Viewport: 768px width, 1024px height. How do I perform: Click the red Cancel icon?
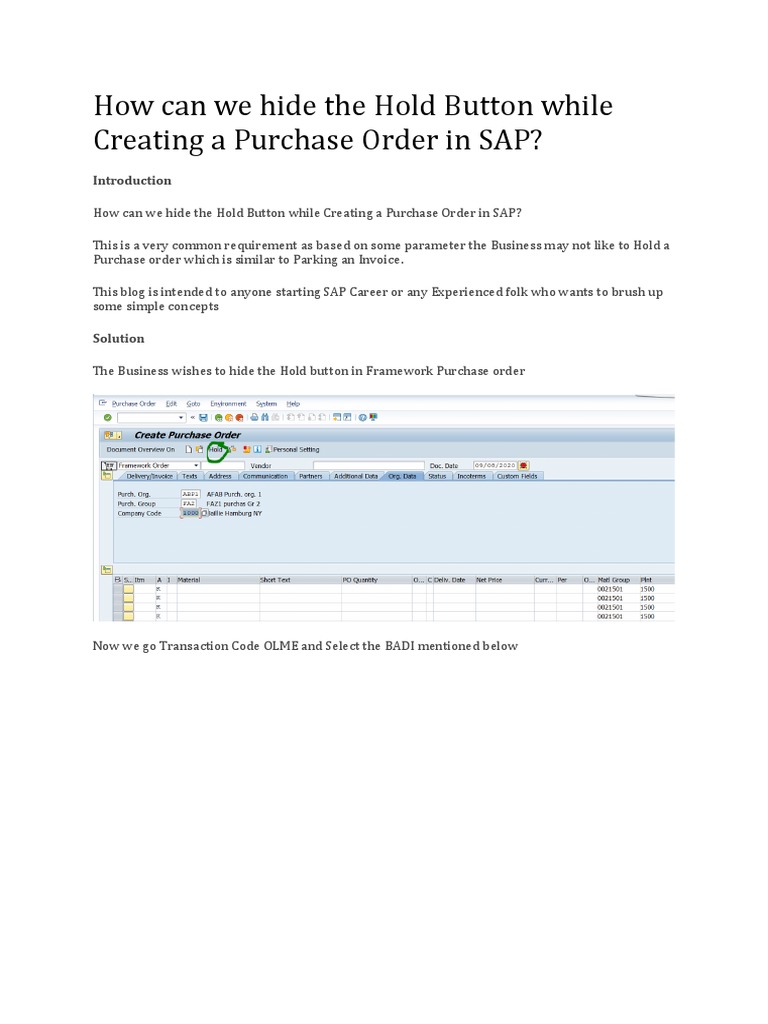tap(240, 418)
